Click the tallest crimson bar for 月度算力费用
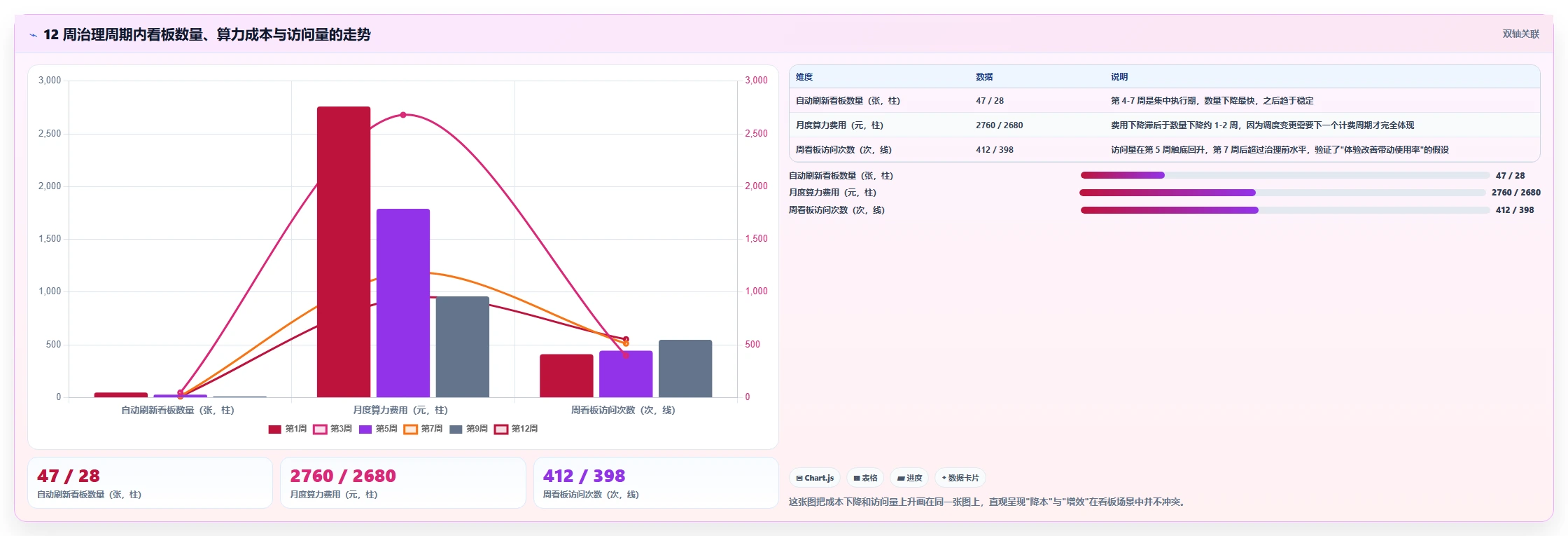The width and height of the screenshot is (1568, 536). (344, 252)
